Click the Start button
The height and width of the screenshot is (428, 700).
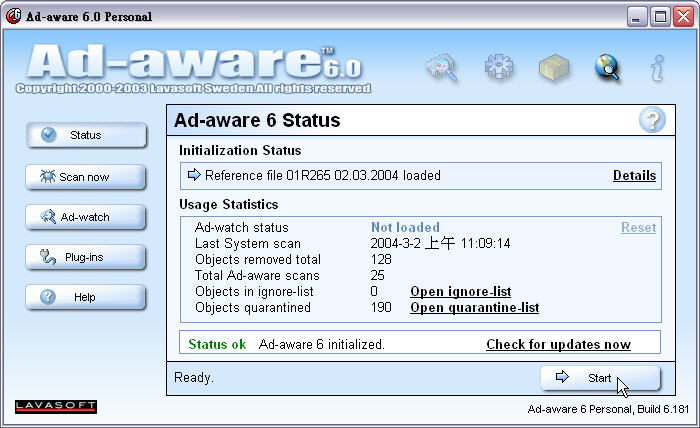[600, 378]
